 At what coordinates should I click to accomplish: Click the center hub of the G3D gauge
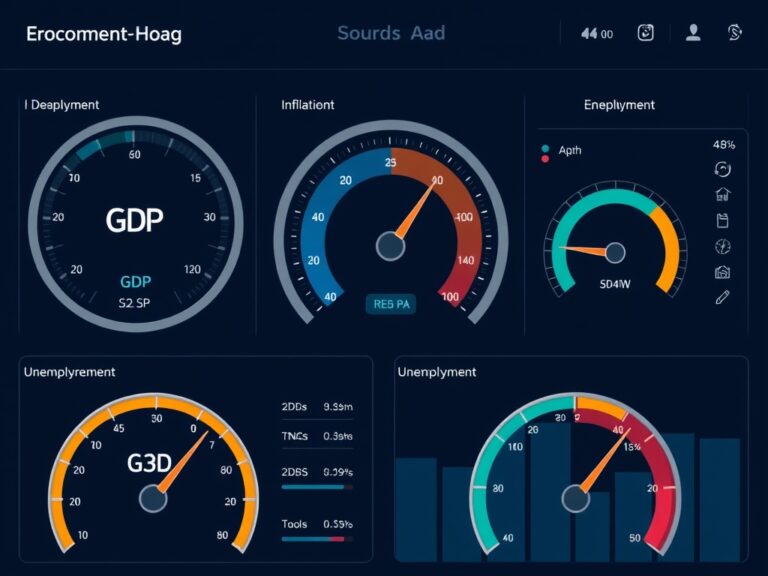(x=153, y=499)
